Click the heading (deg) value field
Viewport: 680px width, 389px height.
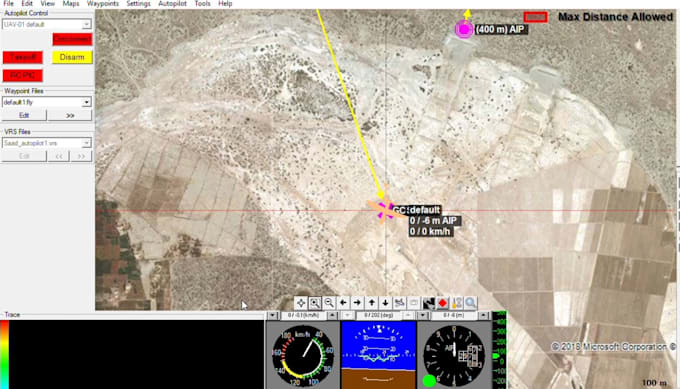pos(378,315)
